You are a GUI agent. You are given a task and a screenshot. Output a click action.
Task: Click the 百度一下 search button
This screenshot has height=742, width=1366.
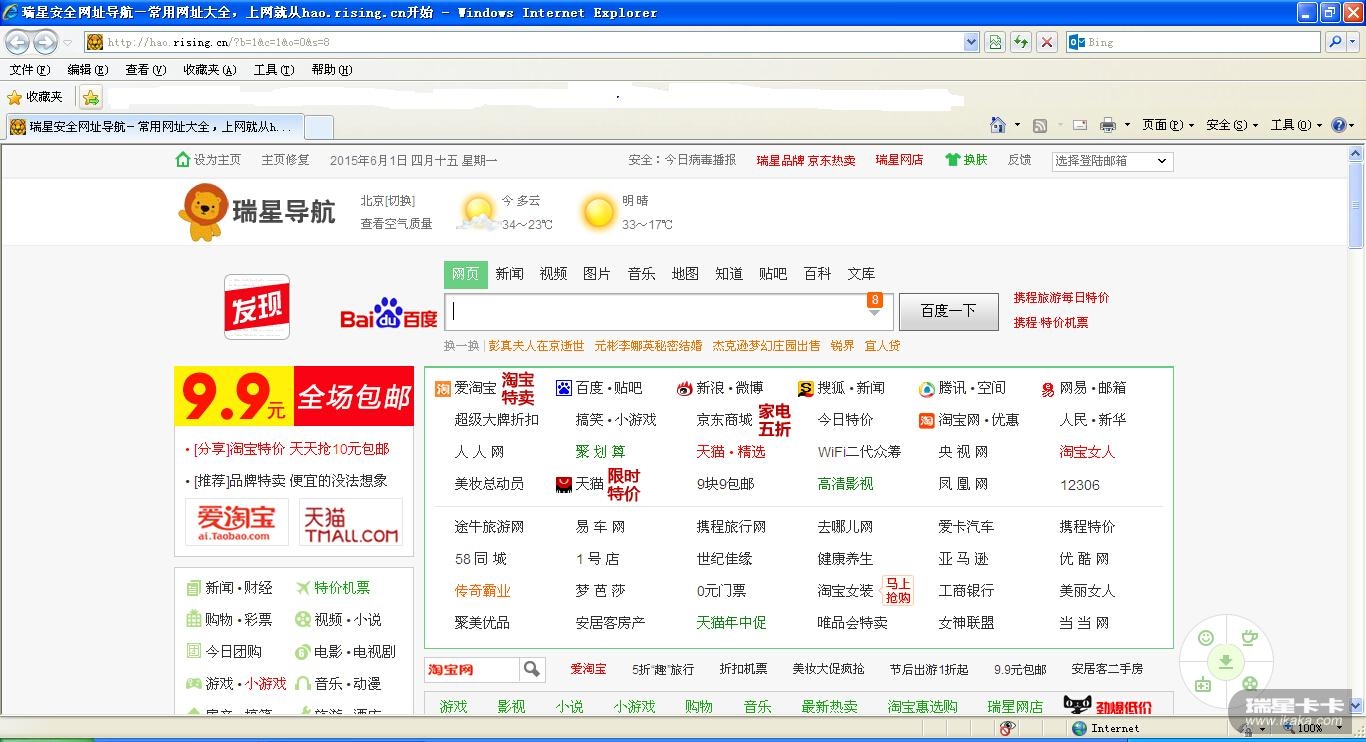pyautogui.click(x=948, y=311)
